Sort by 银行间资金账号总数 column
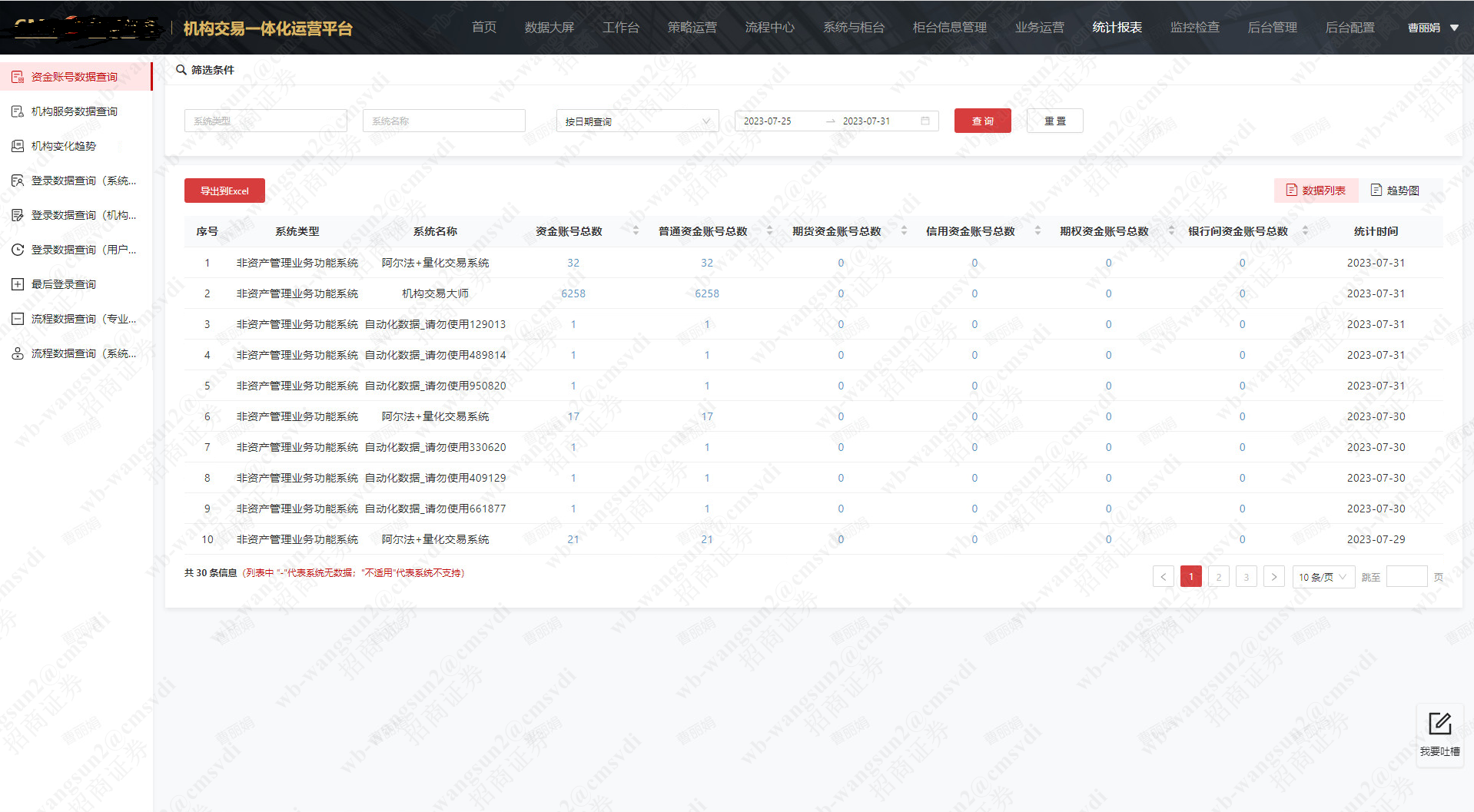The width and height of the screenshot is (1474, 812). tap(1305, 230)
